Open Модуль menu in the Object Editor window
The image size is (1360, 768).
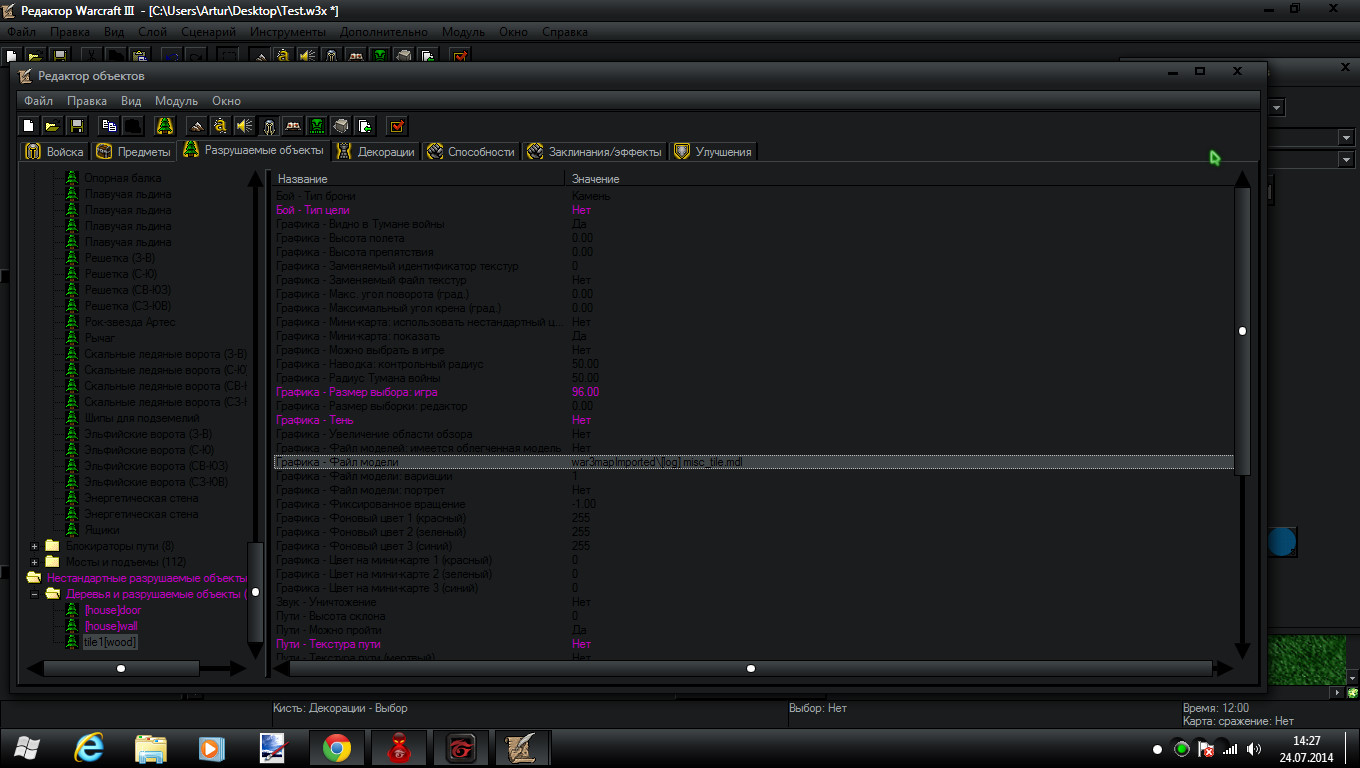coord(176,101)
